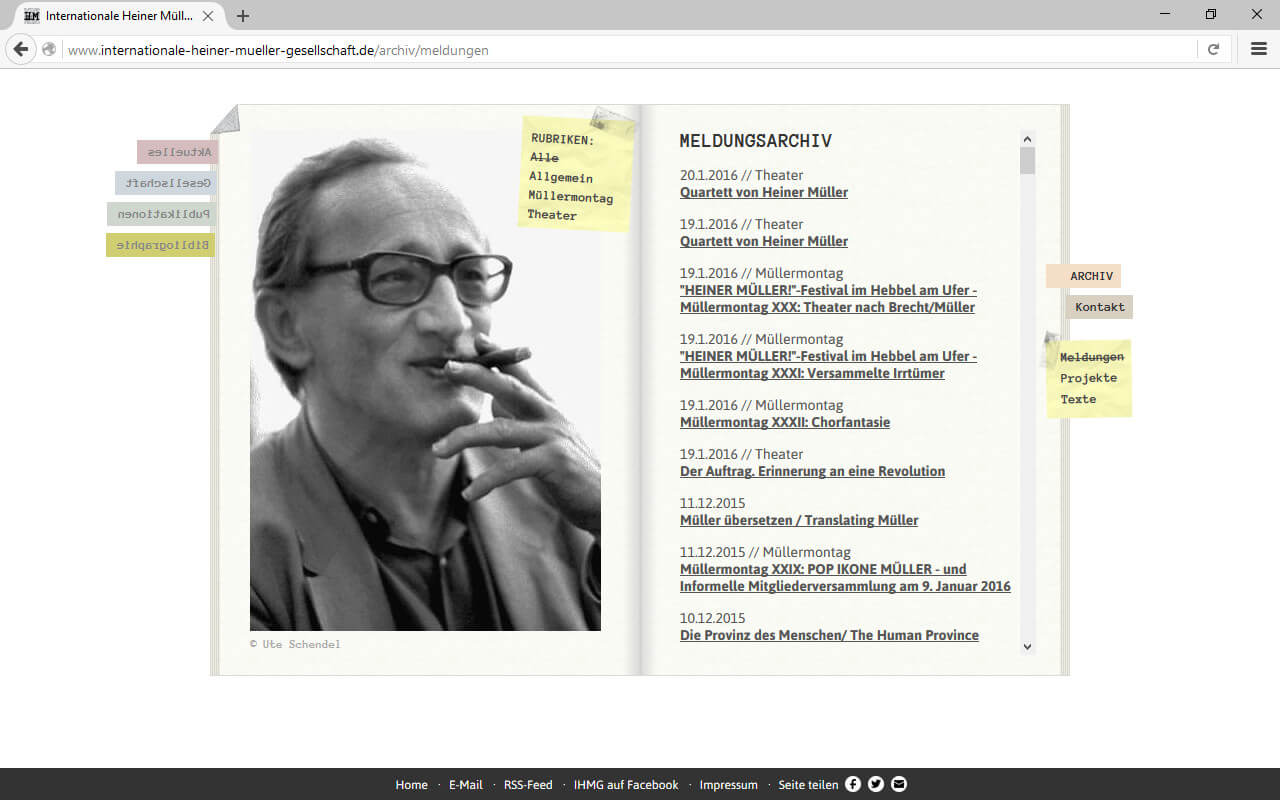Image resolution: width=1280 pixels, height=800 pixels.
Task: Go back with the browser back arrow
Action: point(21,49)
